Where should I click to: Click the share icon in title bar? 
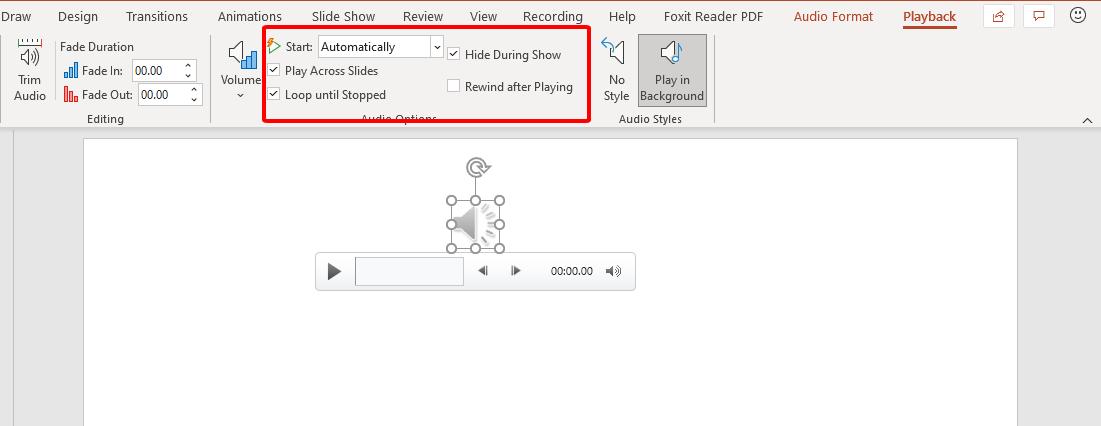pos(998,16)
